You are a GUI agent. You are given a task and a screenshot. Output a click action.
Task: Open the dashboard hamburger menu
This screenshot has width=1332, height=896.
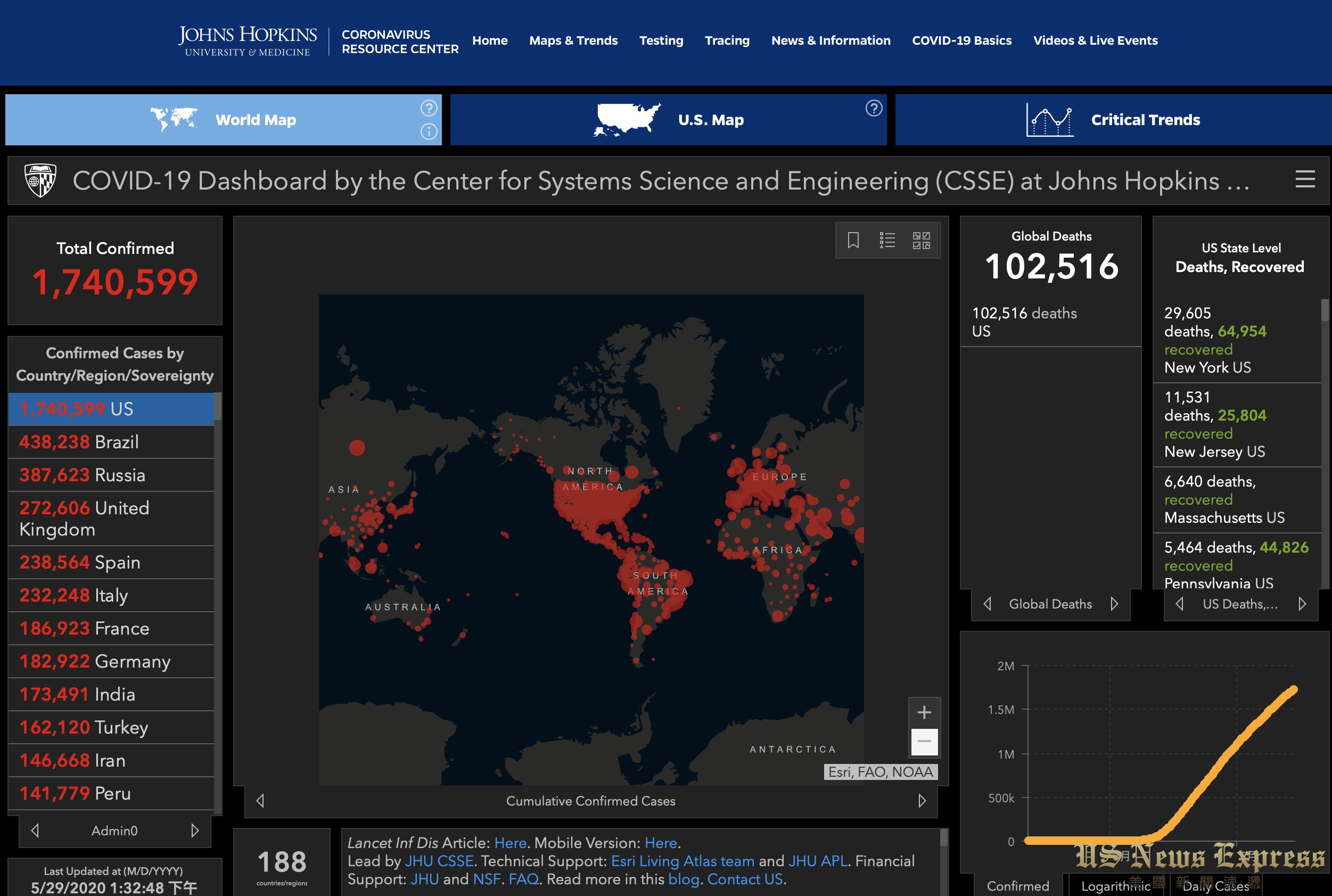tap(1304, 179)
